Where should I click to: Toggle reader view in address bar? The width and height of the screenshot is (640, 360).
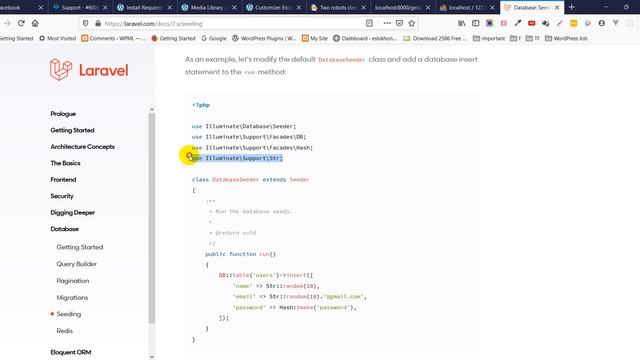pyautogui.click(x=369, y=23)
